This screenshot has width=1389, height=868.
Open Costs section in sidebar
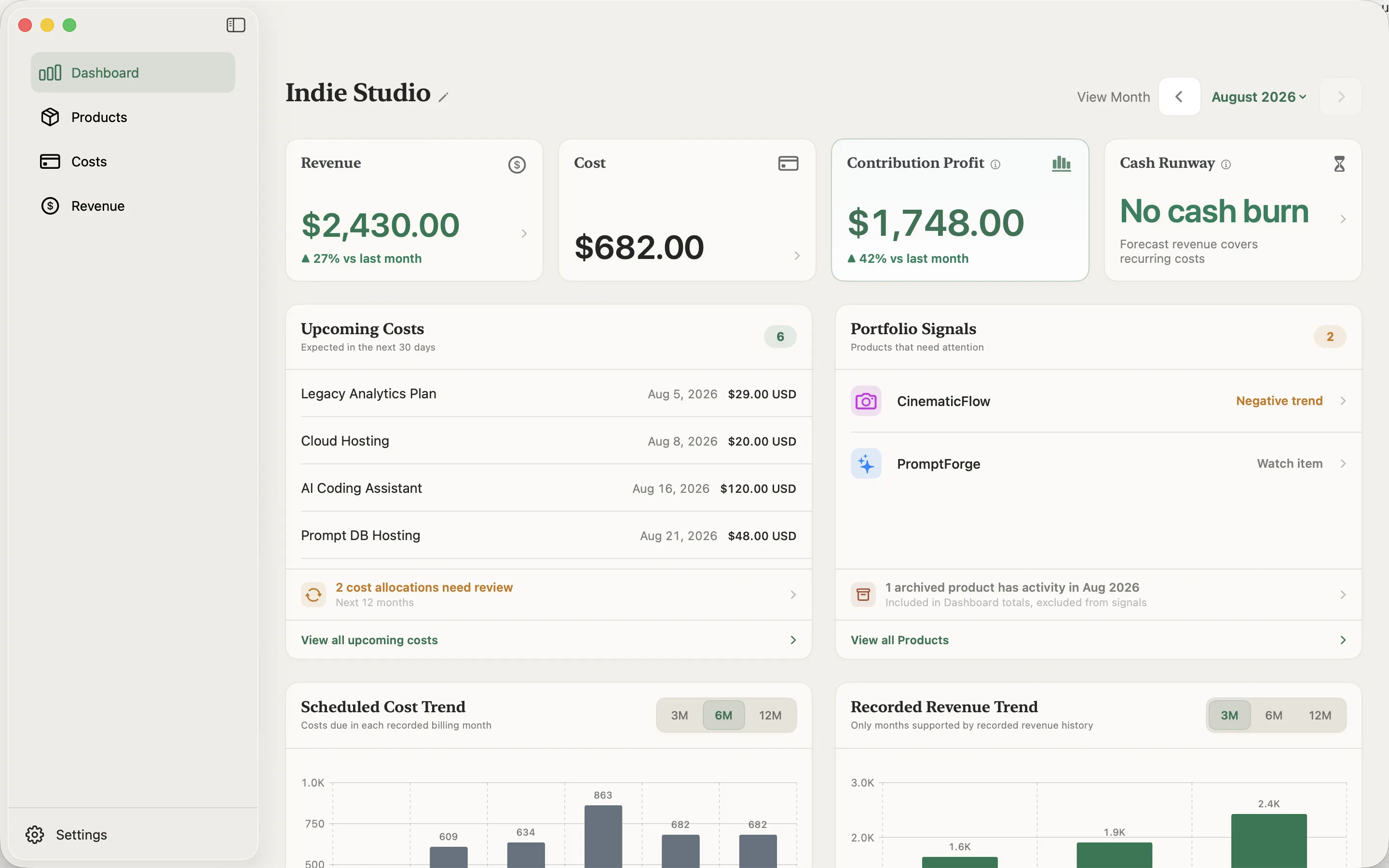(x=133, y=162)
